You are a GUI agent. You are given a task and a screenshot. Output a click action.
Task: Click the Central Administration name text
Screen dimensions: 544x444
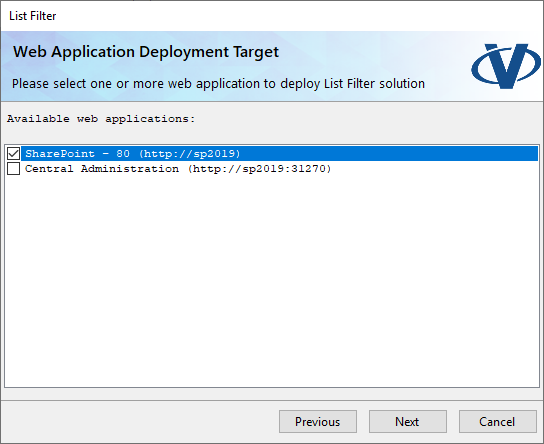102,169
